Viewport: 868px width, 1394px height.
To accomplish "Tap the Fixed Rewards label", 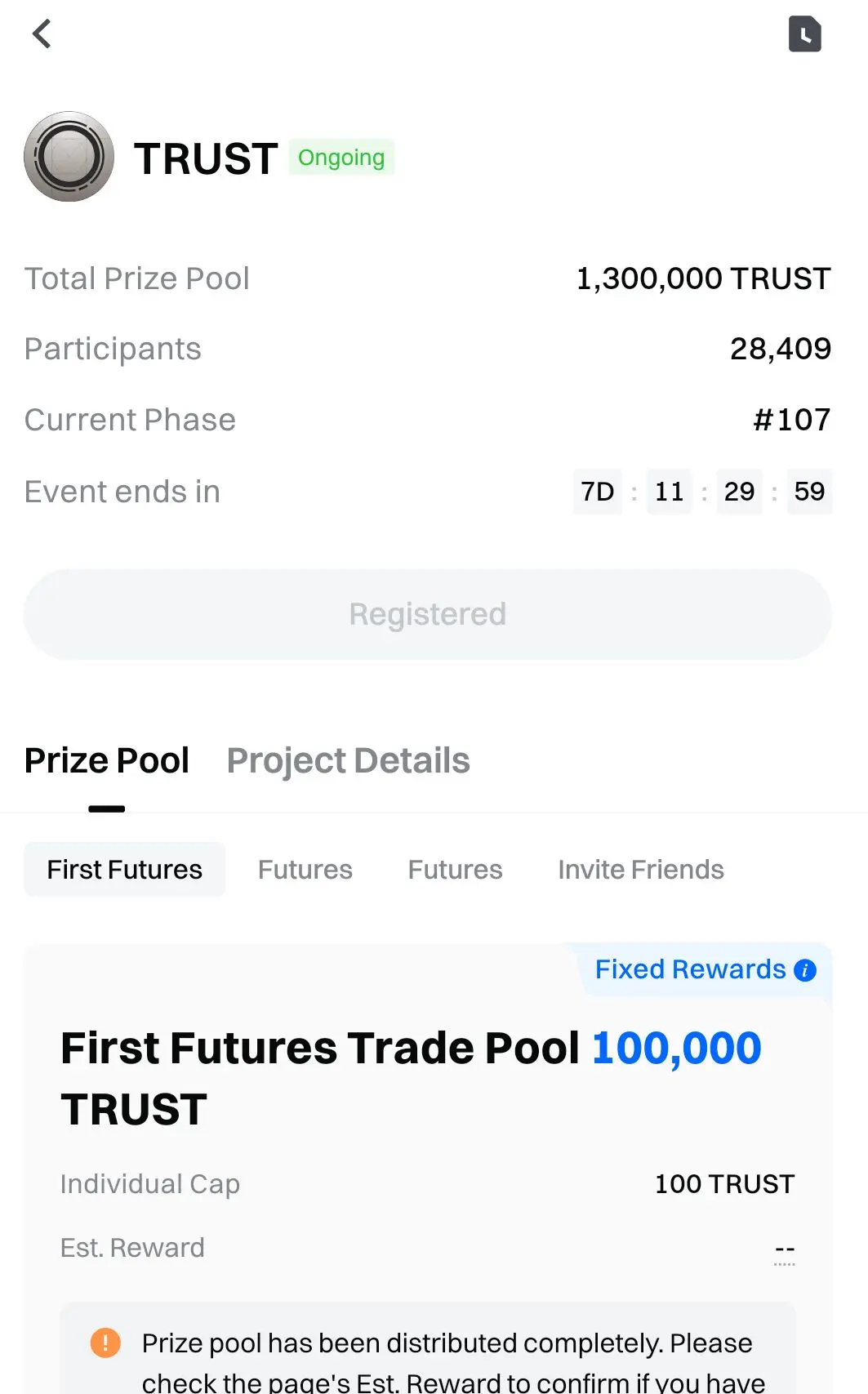I will 690,969.
